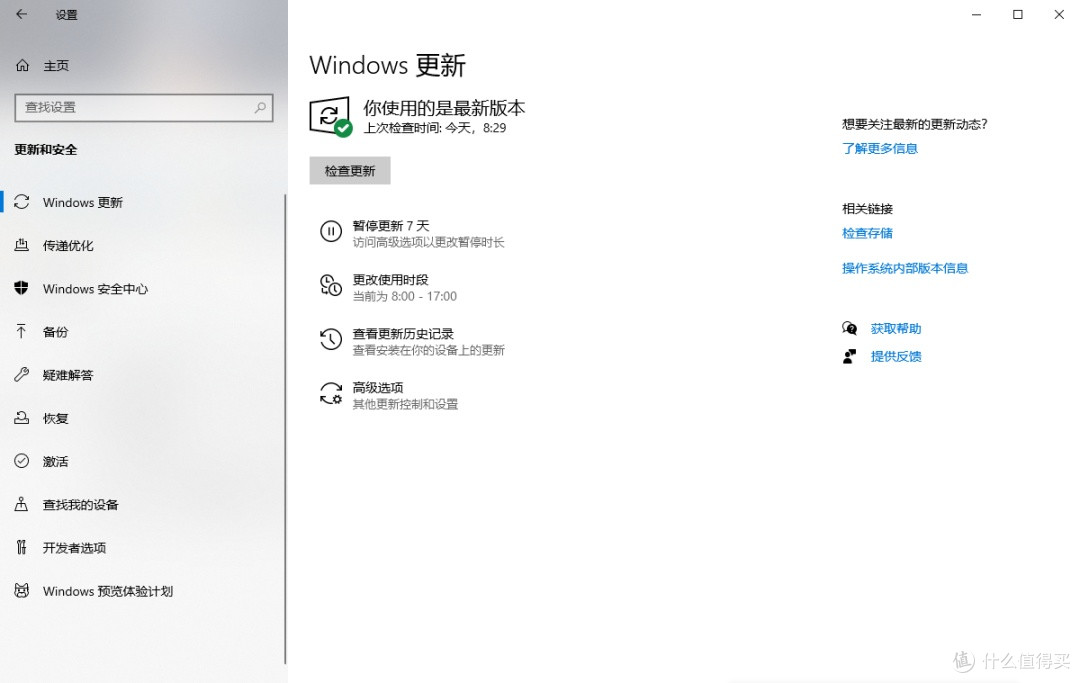The image size is (1080, 683).
Task: Click the history icon for 查看更新历史记录
Action: pos(331,339)
